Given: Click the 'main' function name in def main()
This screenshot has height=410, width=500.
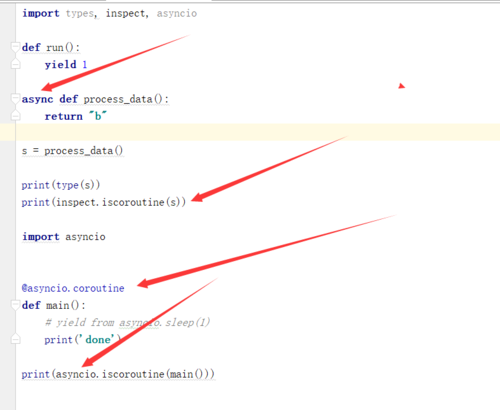Looking at the screenshot, I should 57,305.
